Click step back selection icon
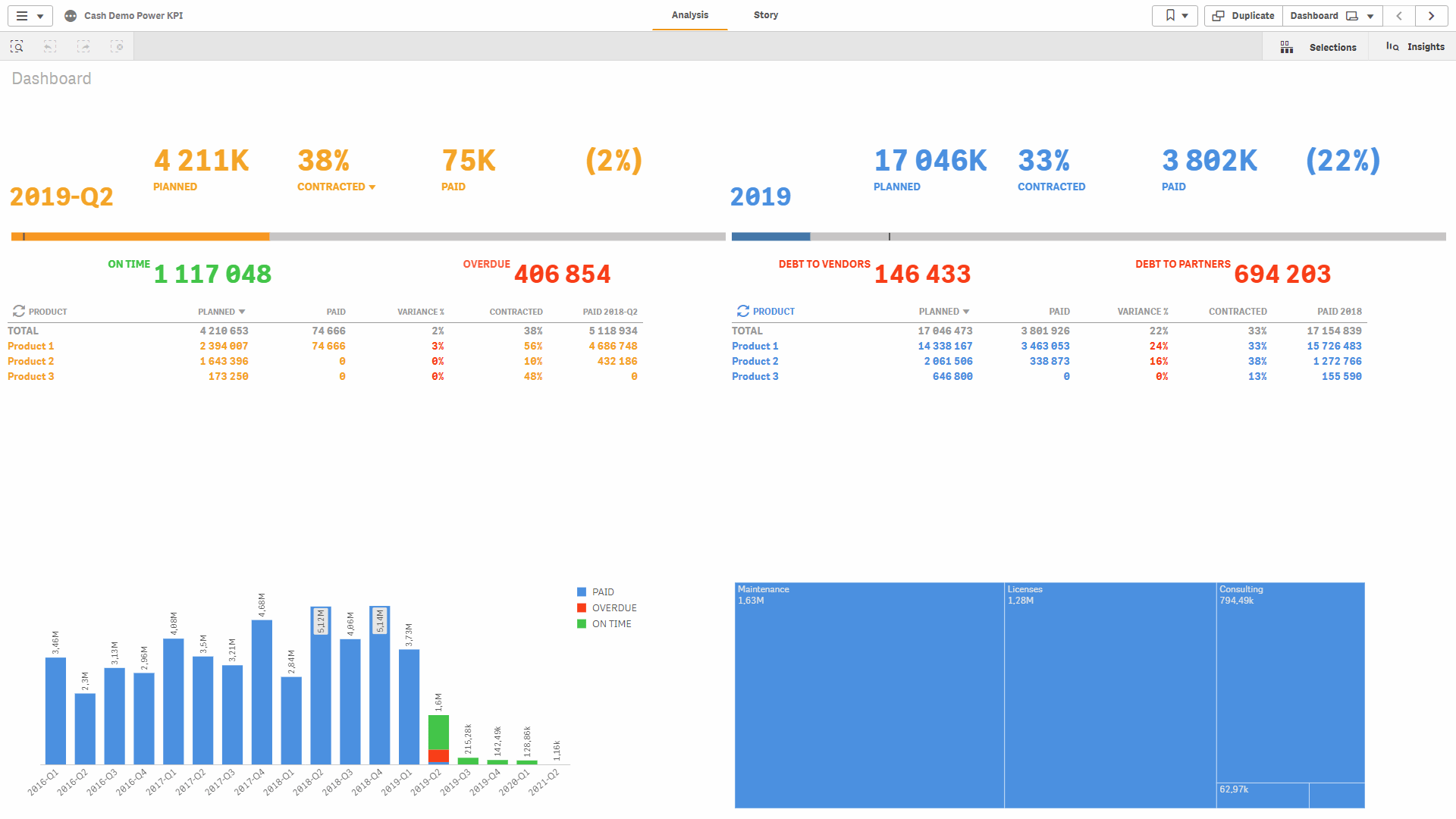 pyautogui.click(x=50, y=47)
